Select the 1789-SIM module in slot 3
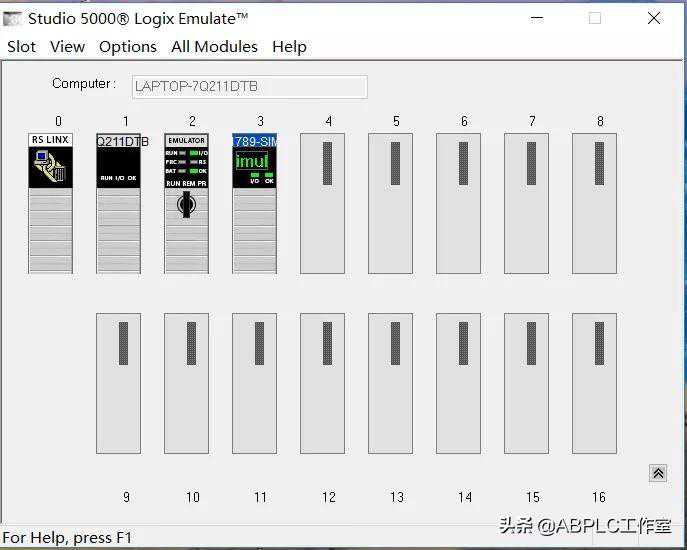The width and height of the screenshot is (687, 550). click(254, 203)
